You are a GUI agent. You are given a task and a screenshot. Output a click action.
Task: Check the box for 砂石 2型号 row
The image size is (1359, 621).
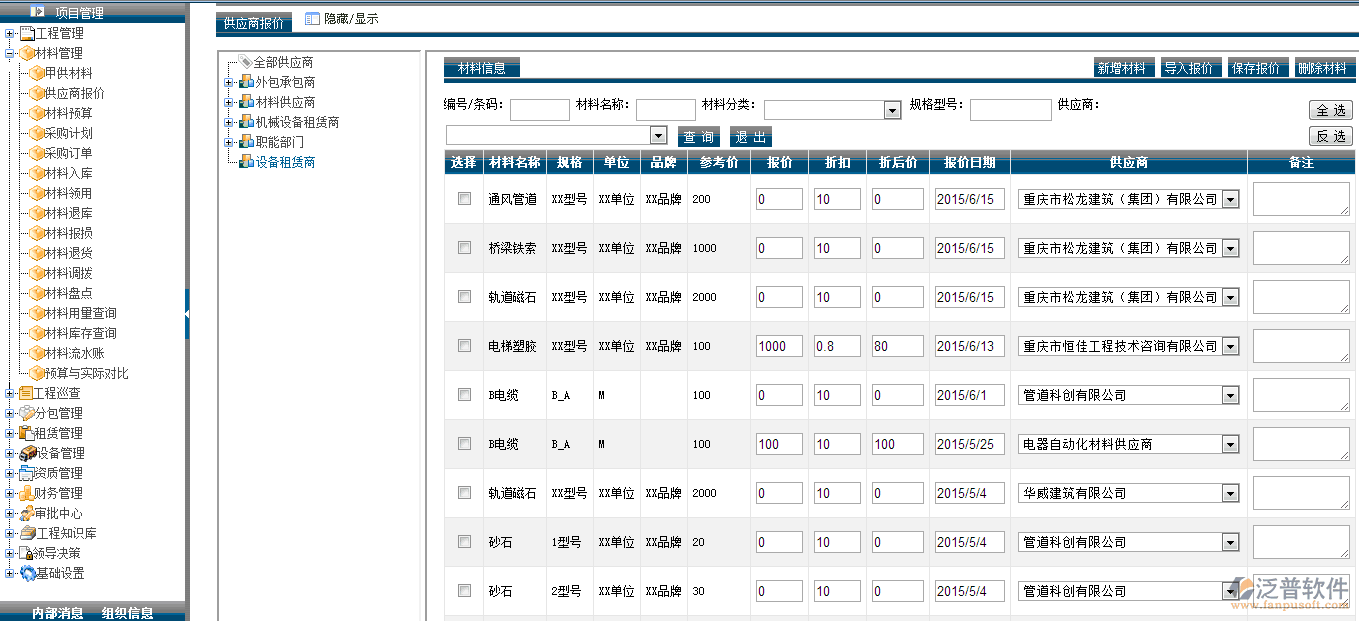pyautogui.click(x=464, y=590)
